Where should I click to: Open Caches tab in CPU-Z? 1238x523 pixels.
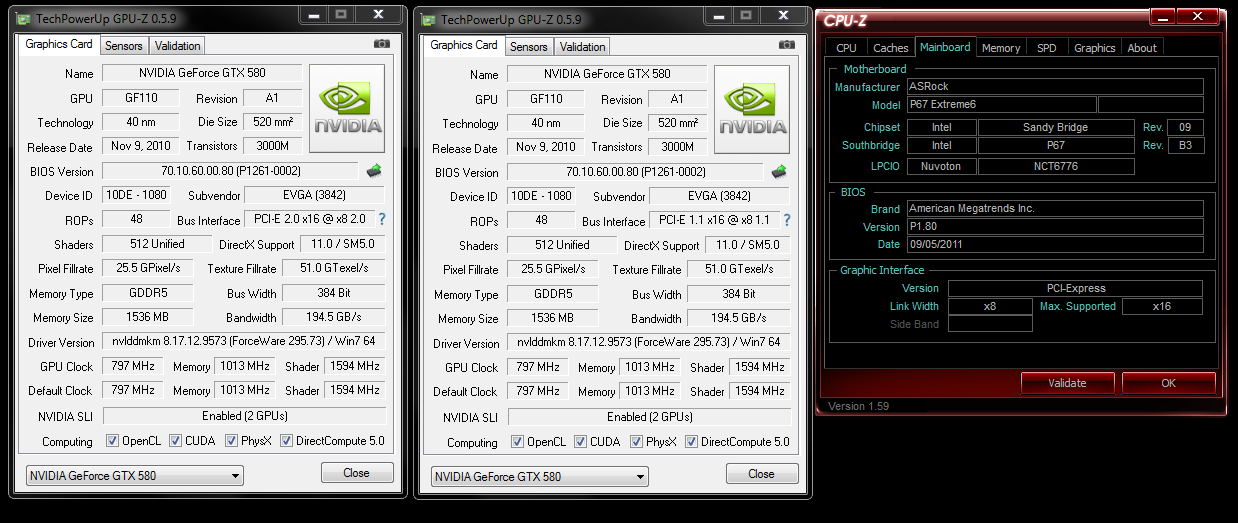click(x=891, y=48)
